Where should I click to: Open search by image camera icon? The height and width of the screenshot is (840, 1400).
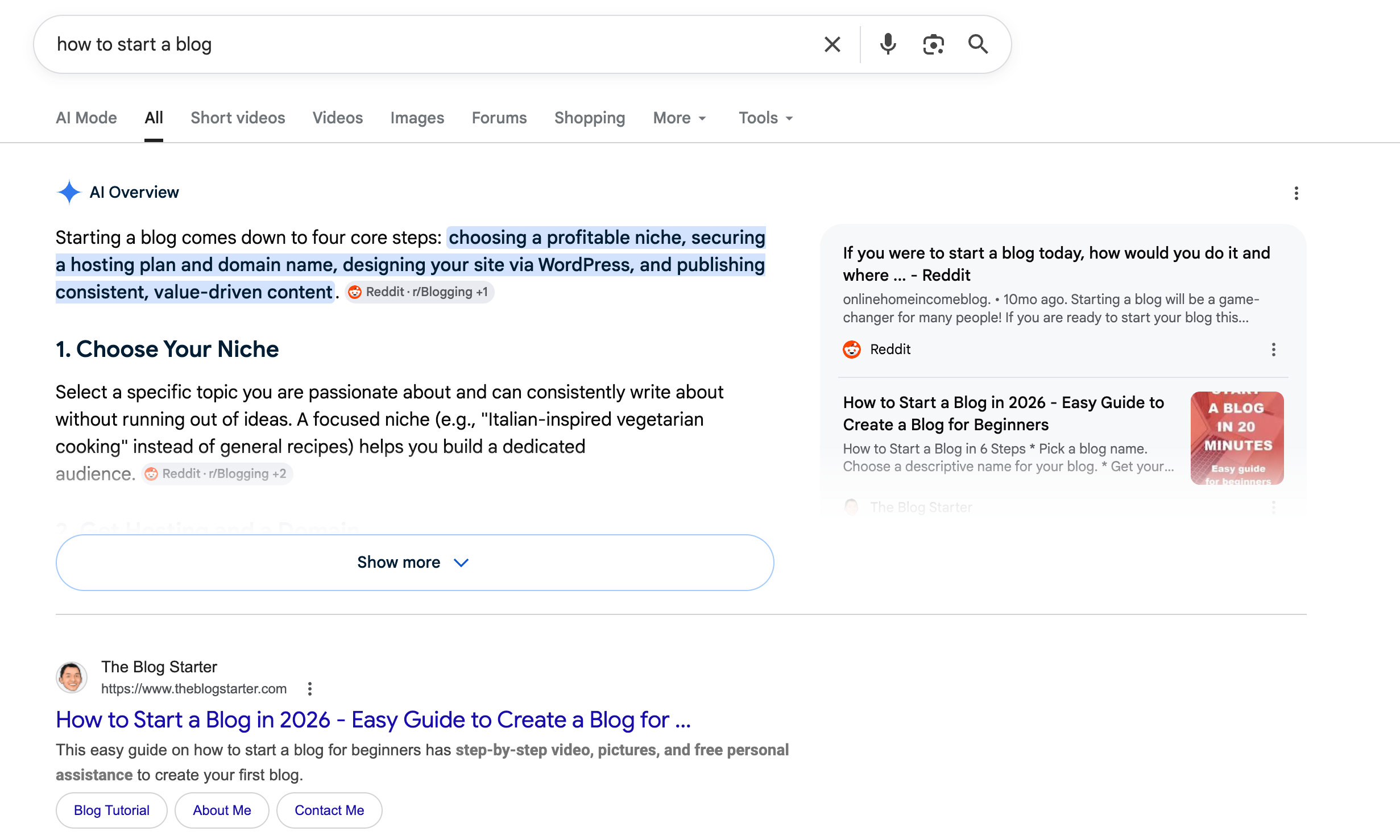pos(933,44)
